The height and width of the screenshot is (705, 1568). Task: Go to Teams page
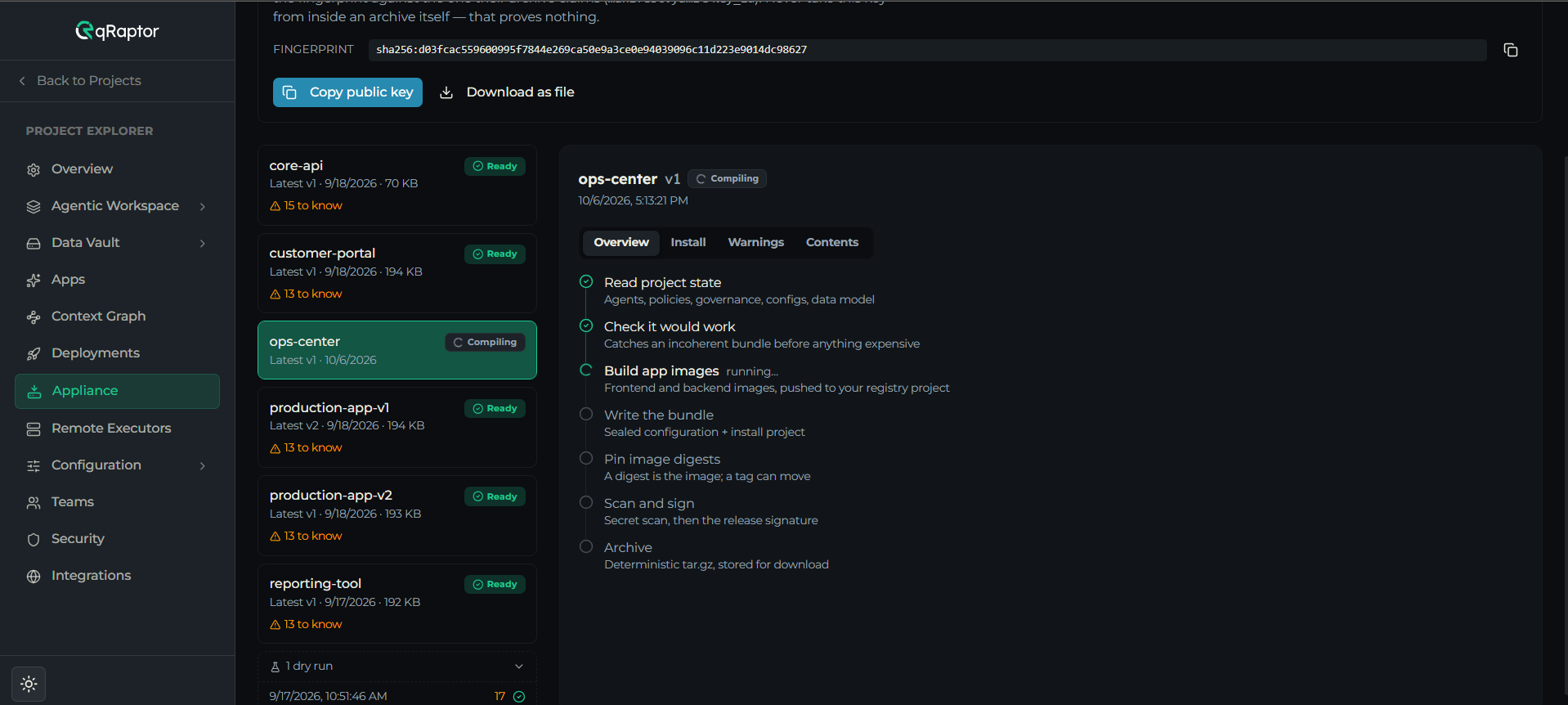[117, 502]
